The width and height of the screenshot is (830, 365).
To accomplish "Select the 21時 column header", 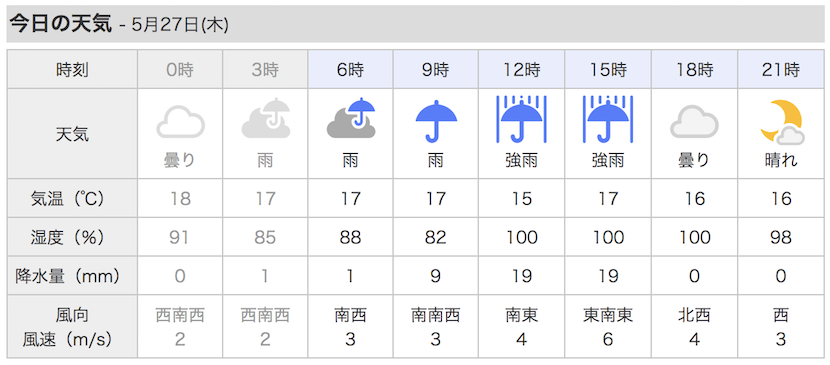I will 781,69.
